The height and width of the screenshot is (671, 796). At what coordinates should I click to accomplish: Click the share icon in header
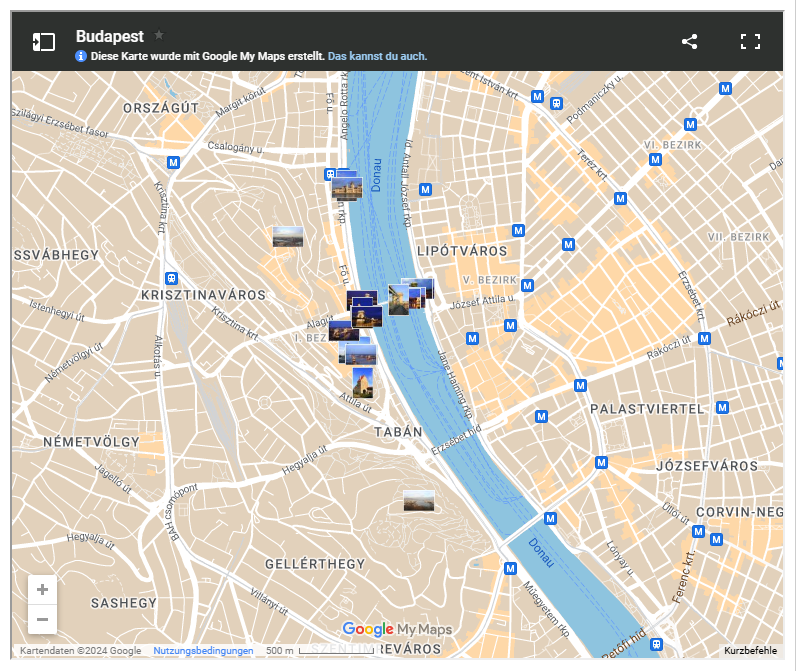[689, 42]
